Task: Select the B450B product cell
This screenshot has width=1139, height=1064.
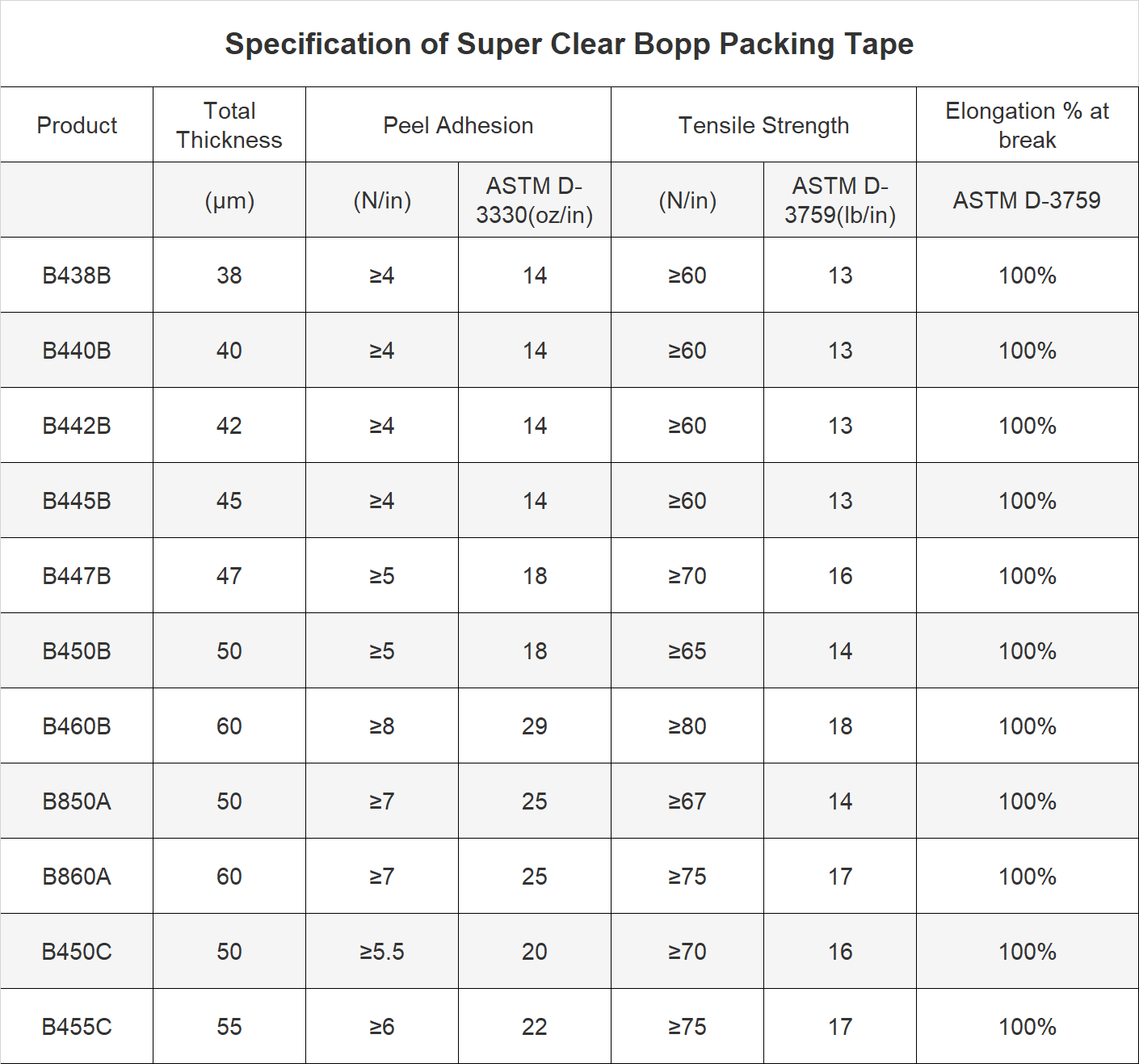Action: [77, 651]
